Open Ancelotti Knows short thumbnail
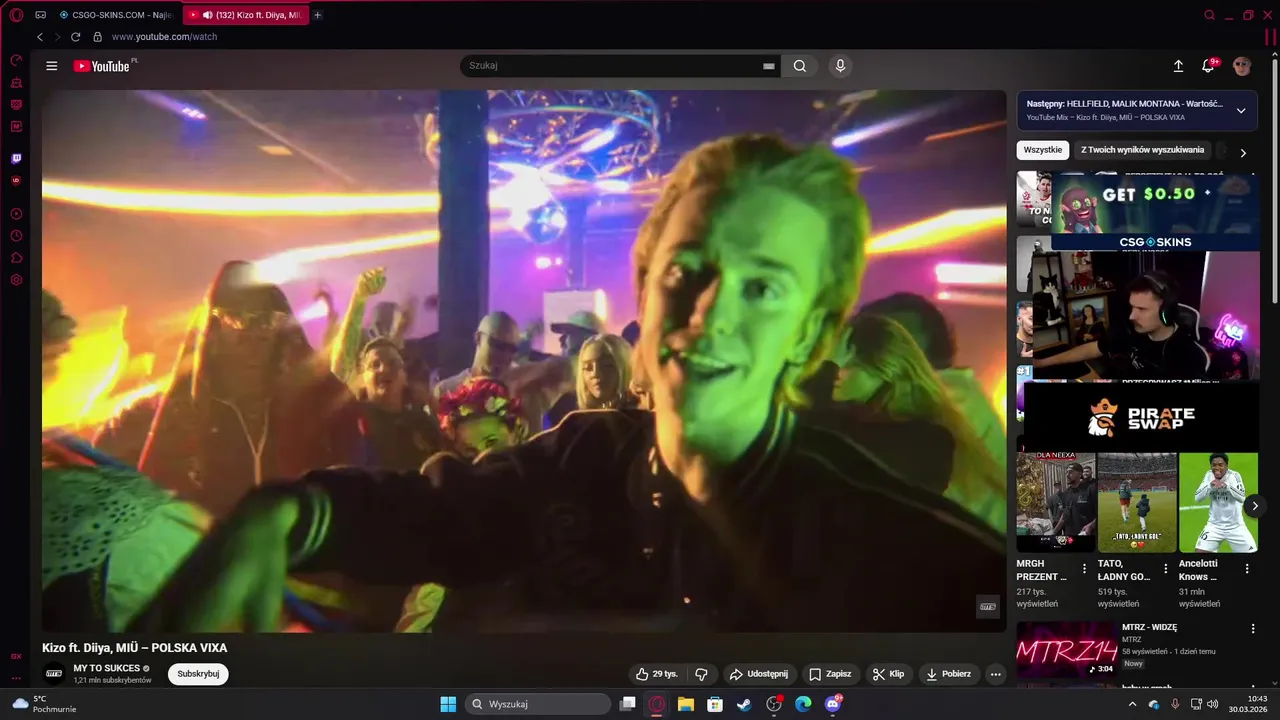Image resolution: width=1280 pixels, height=720 pixels. 1218,502
